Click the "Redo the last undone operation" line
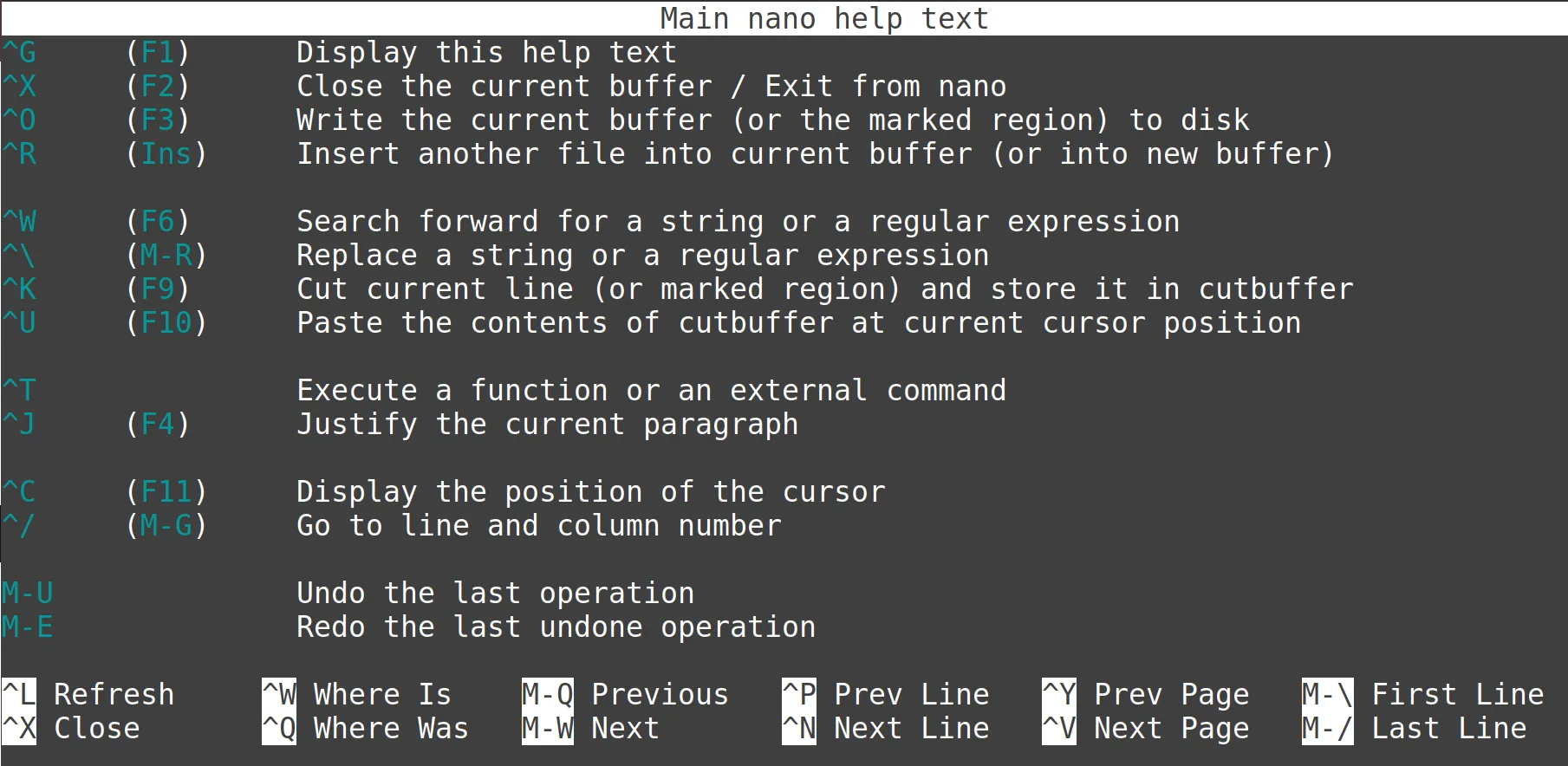1568x766 pixels. pyautogui.click(x=556, y=627)
